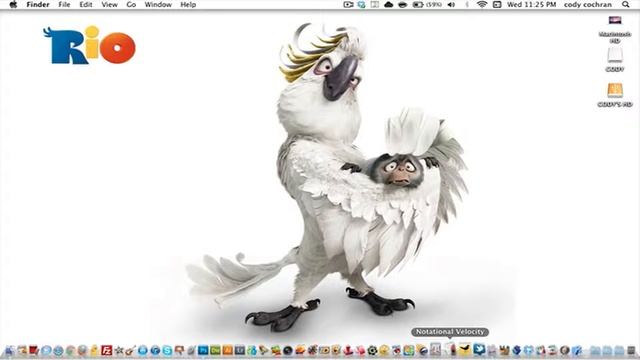Open the Trash in the dock

pos(631,350)
